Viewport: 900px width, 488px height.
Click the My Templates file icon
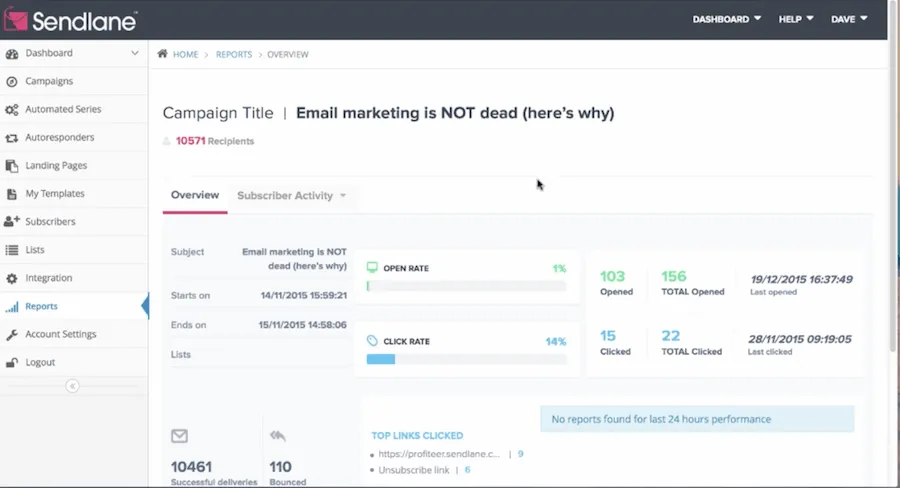point(11,194)
